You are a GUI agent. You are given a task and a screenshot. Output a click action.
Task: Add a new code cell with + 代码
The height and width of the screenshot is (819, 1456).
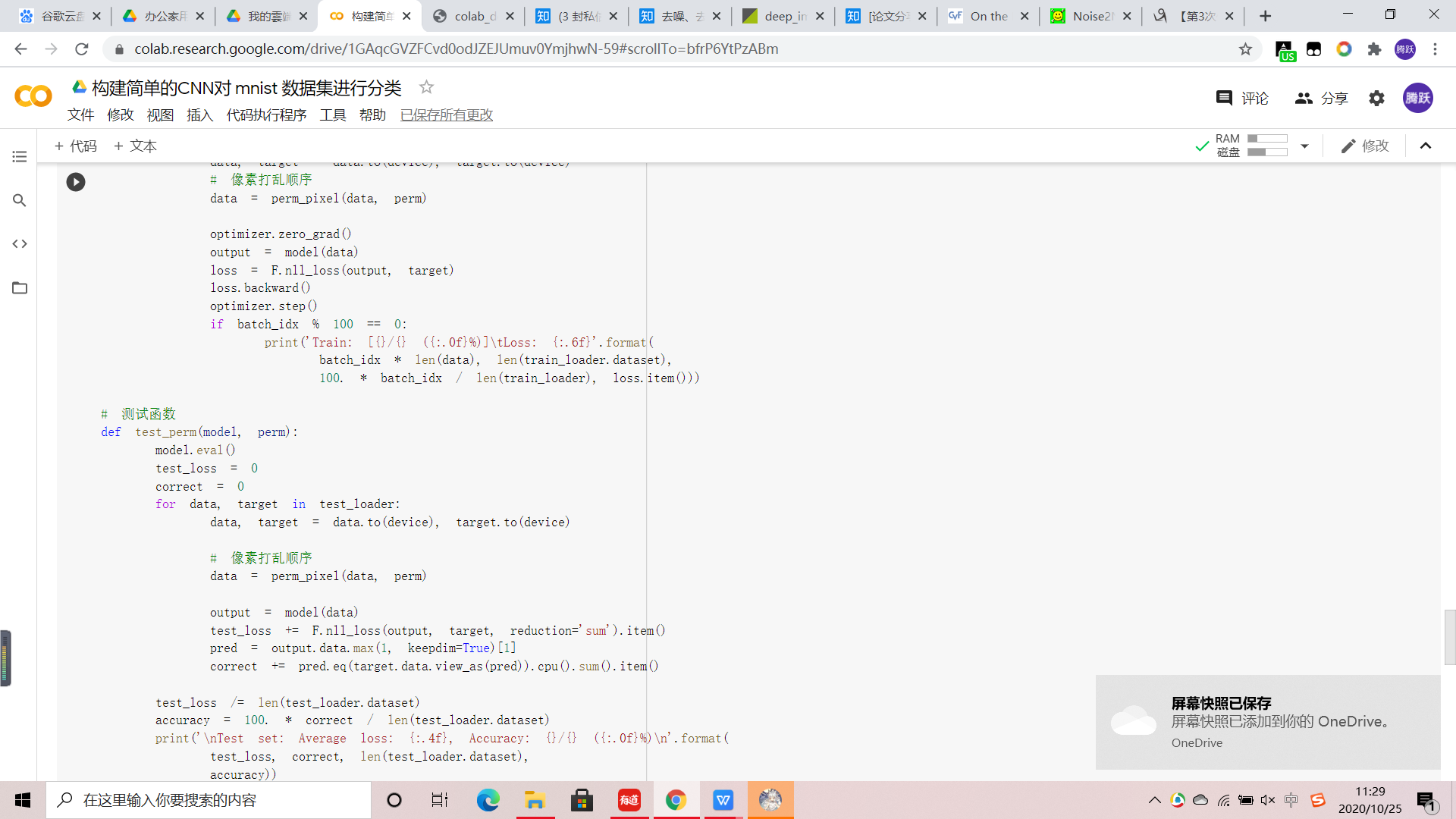pyautogui.click(x=76, y=146)
